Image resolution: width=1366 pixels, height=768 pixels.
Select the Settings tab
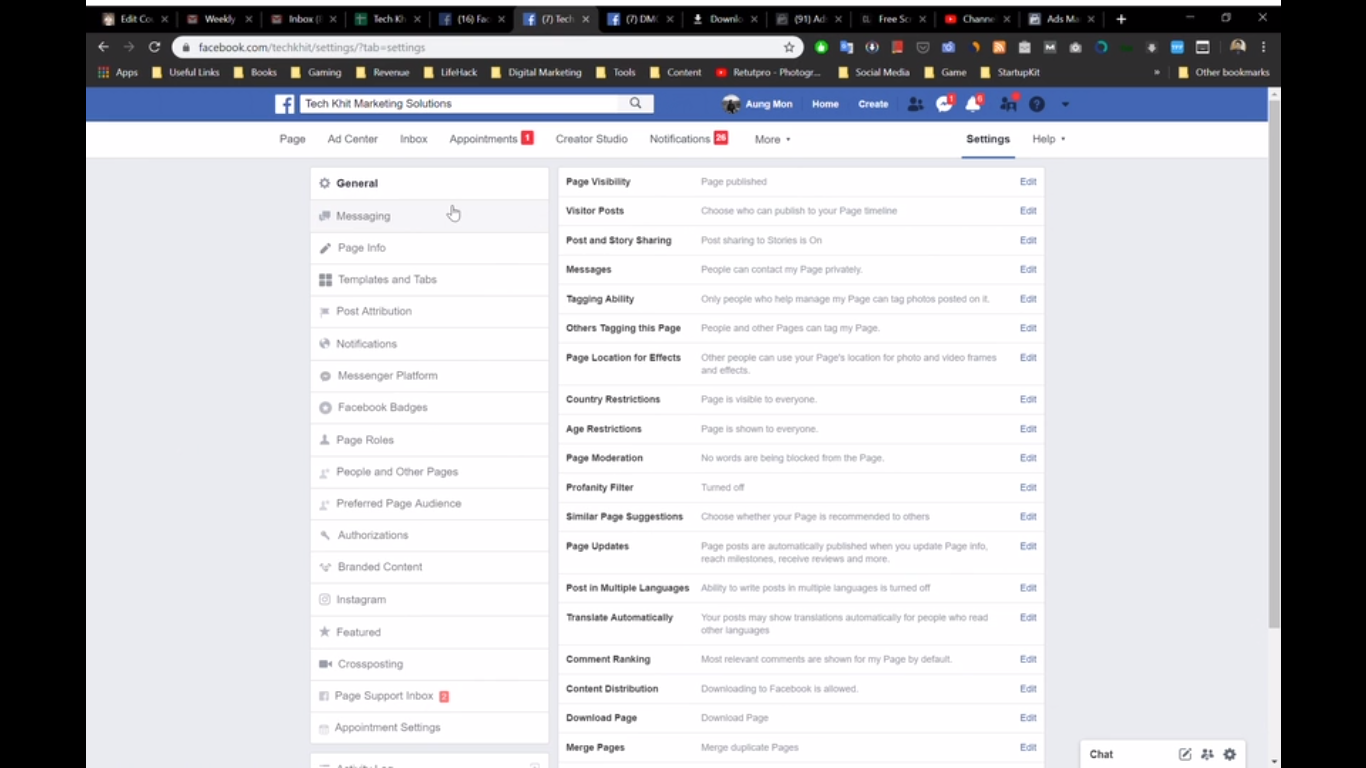988,139
